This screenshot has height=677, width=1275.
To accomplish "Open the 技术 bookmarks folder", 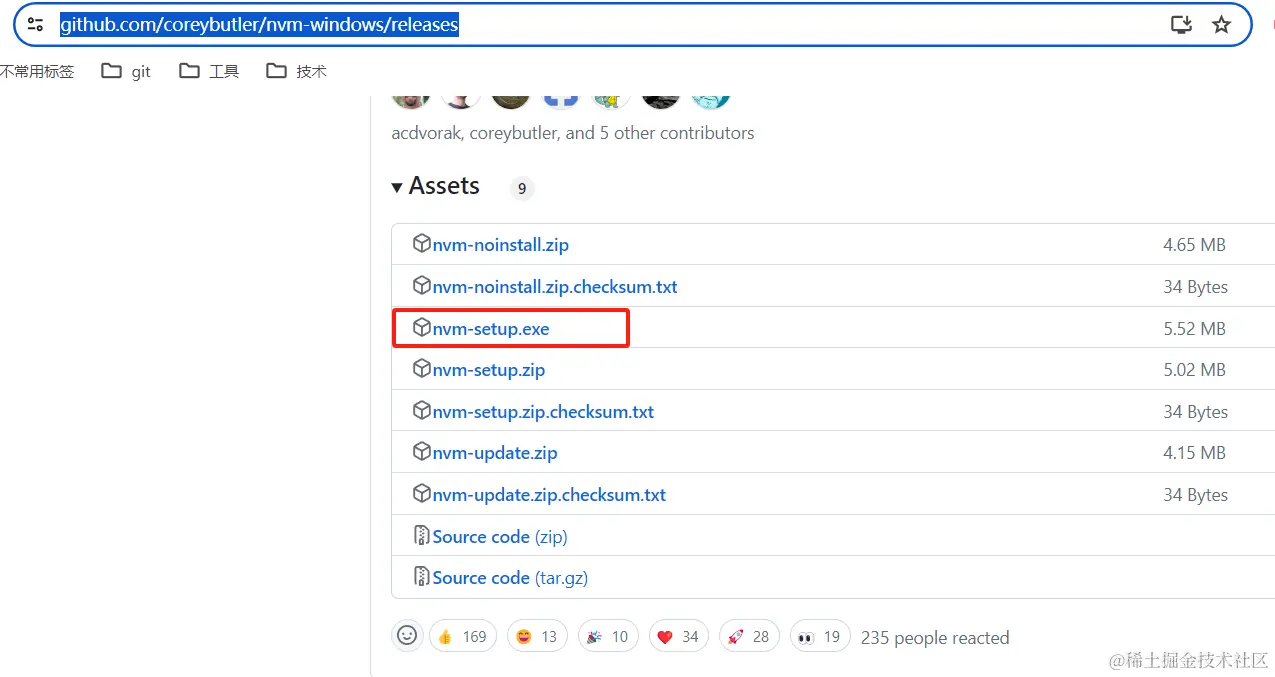I will click(296, 71).
